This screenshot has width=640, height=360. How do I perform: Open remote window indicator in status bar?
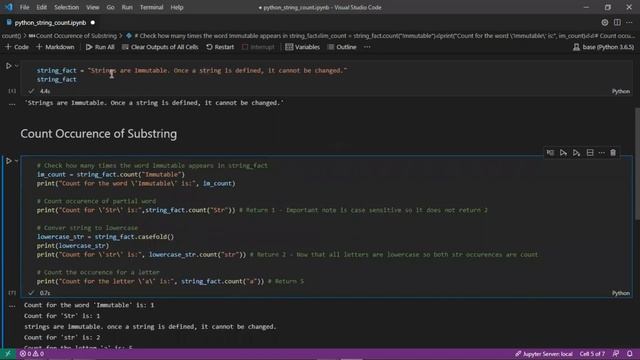tap(7, 354)
